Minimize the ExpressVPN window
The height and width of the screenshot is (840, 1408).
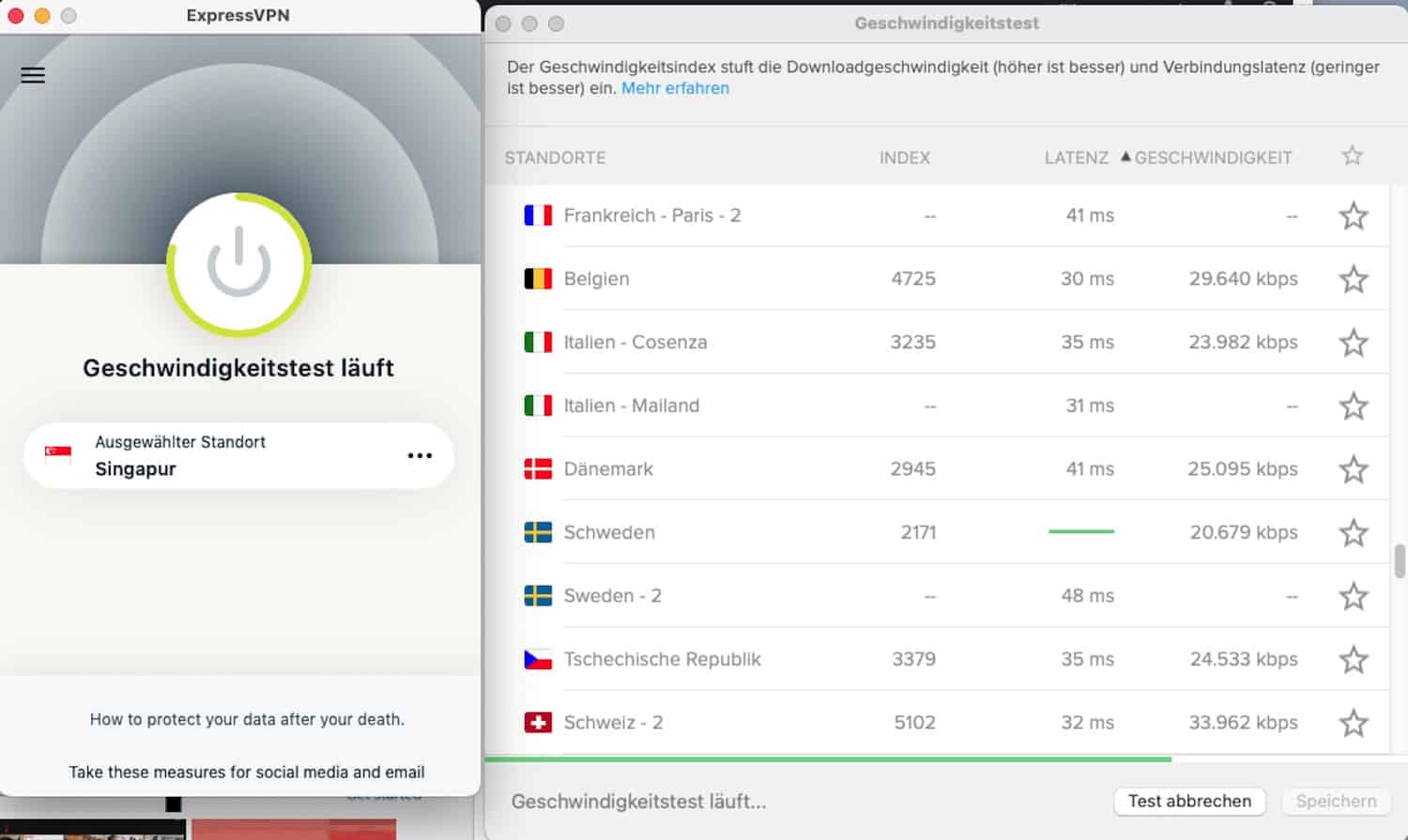click(x=42, y=15)
